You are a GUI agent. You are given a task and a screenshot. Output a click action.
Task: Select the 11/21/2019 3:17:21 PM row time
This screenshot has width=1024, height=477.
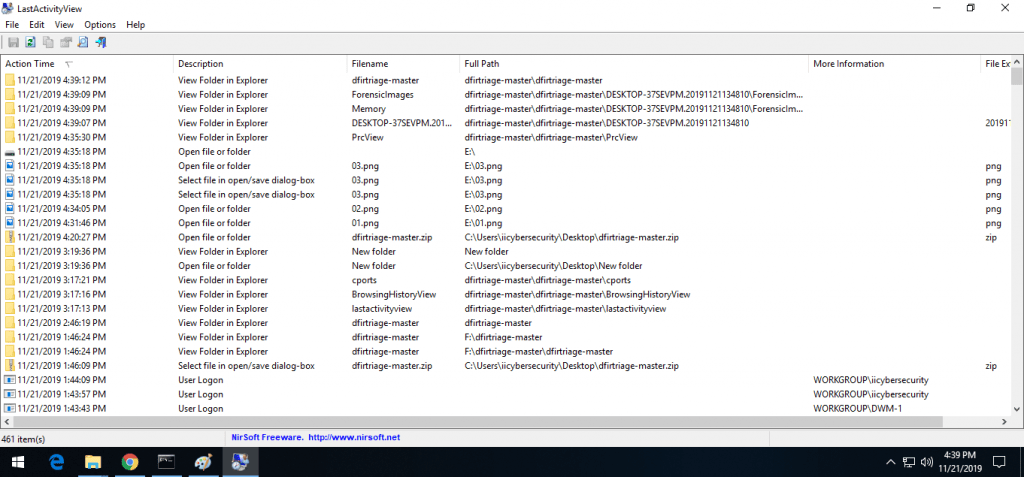click(x=61, y=280)
